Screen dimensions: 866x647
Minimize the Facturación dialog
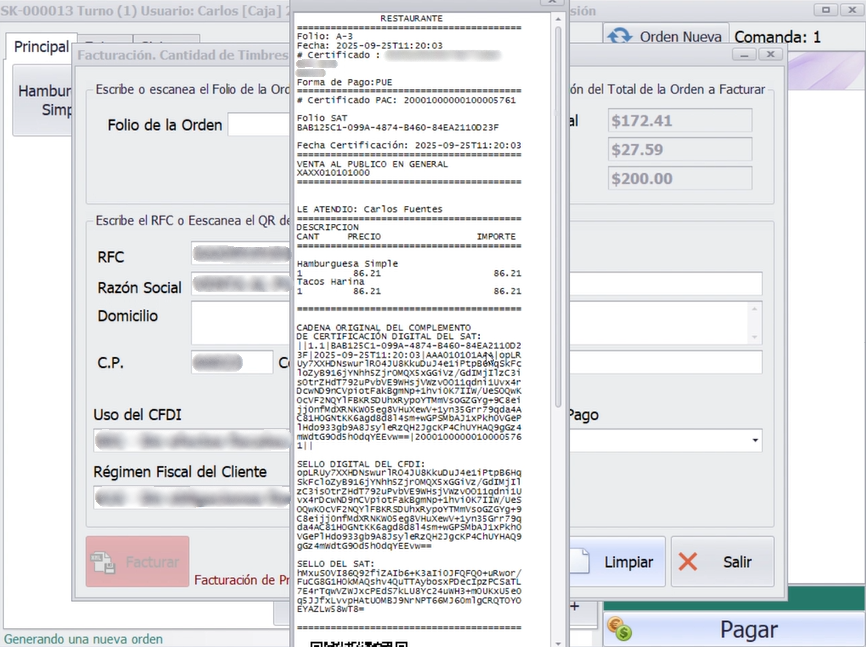(743, 55)
